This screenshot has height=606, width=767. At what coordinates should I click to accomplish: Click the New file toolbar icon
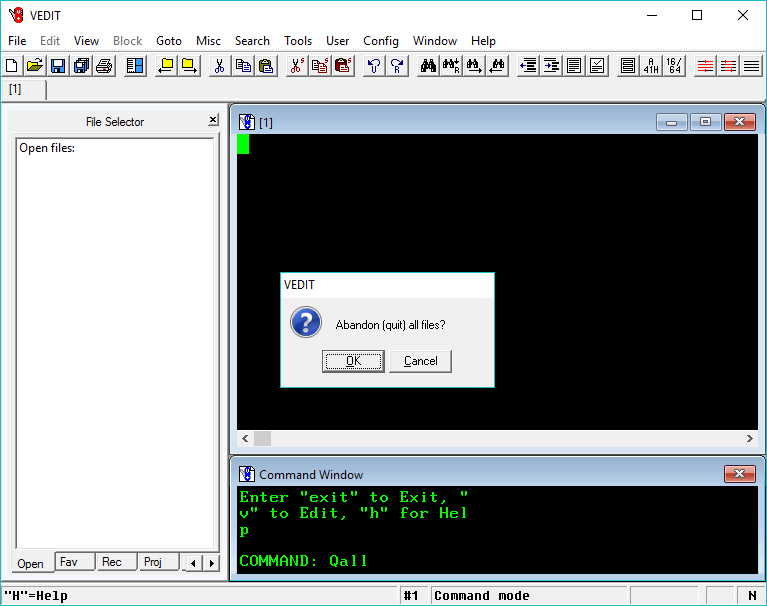tap(12, 66)
